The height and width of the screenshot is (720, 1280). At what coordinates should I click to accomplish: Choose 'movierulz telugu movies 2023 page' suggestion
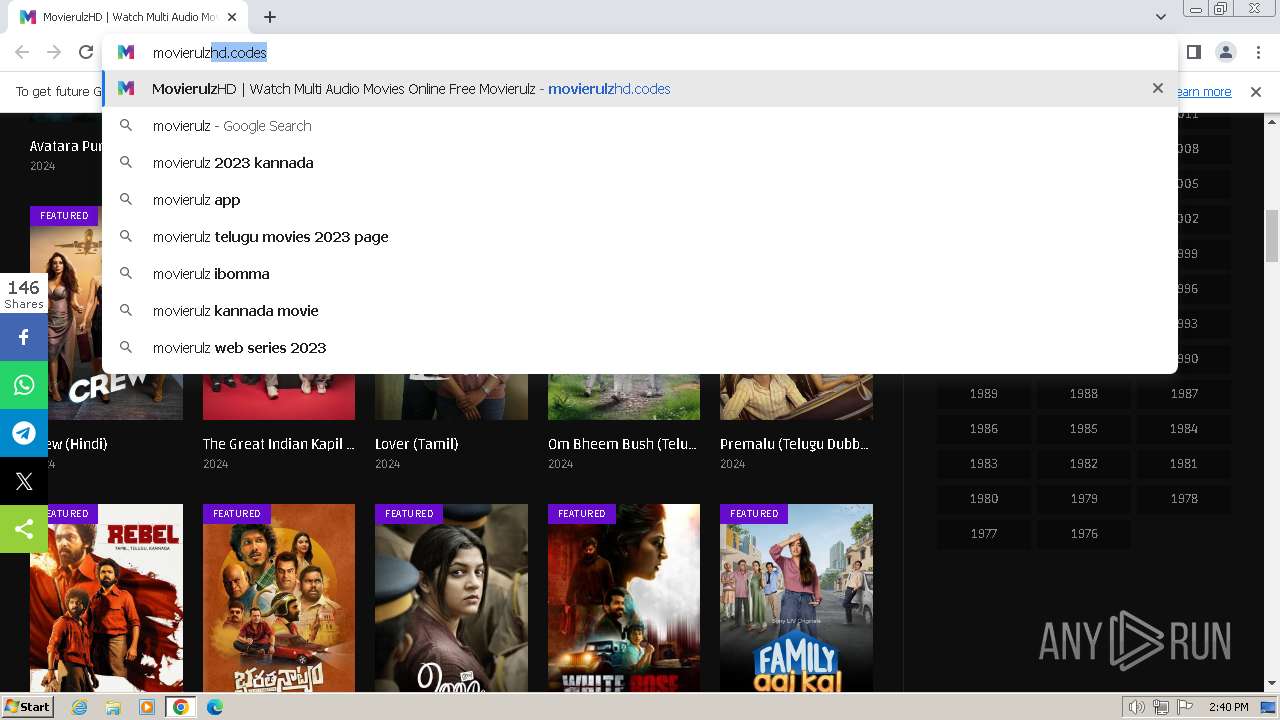(x=640, y=237)
